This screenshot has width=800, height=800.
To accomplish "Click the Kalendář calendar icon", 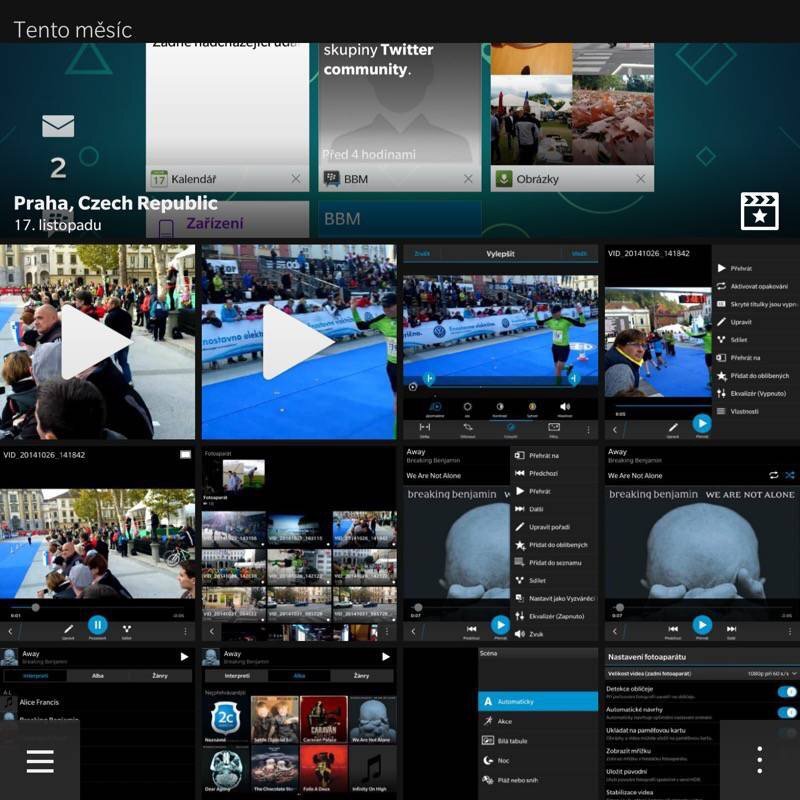I will coord(159,179).
